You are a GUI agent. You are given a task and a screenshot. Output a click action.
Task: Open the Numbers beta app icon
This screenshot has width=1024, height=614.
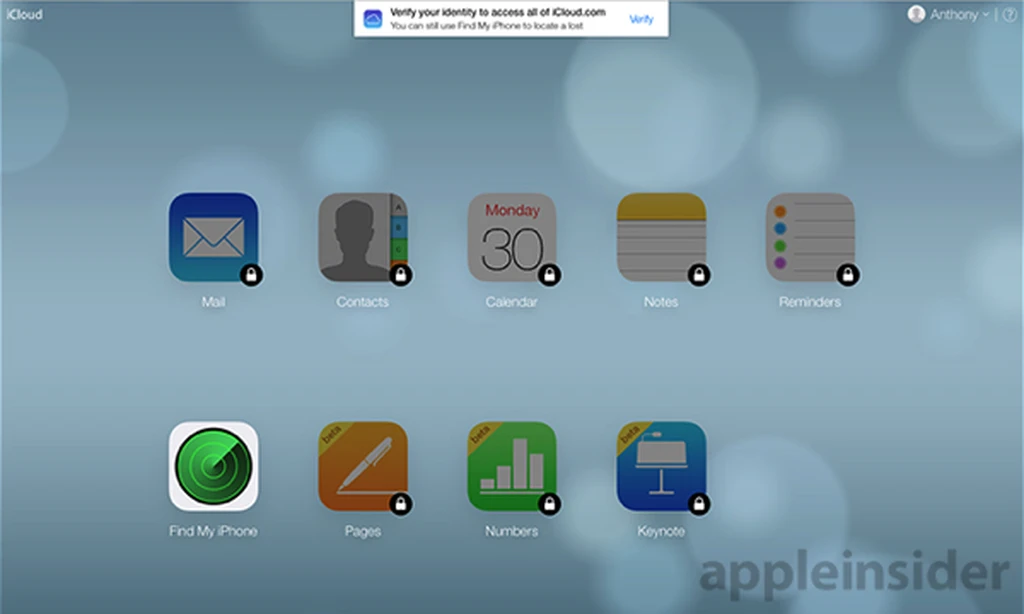coord(511,466)
